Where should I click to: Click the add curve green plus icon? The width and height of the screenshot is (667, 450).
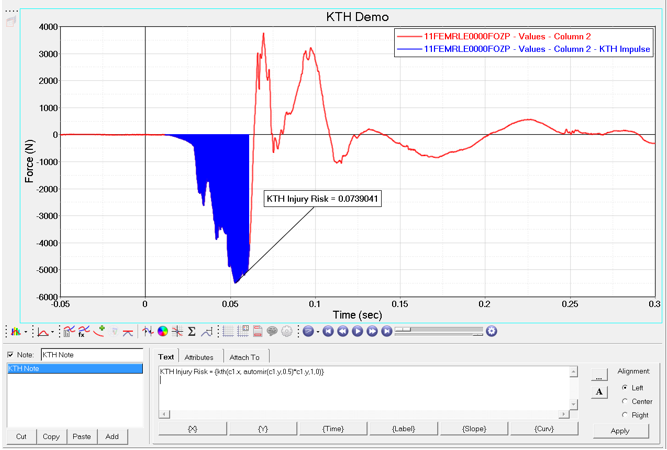click(99, 331)
